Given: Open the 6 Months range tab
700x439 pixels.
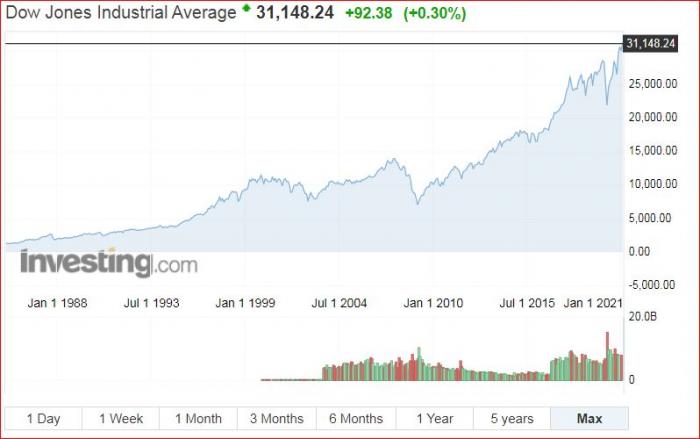Looking at the screenshot, I should (x=355, y=418).
